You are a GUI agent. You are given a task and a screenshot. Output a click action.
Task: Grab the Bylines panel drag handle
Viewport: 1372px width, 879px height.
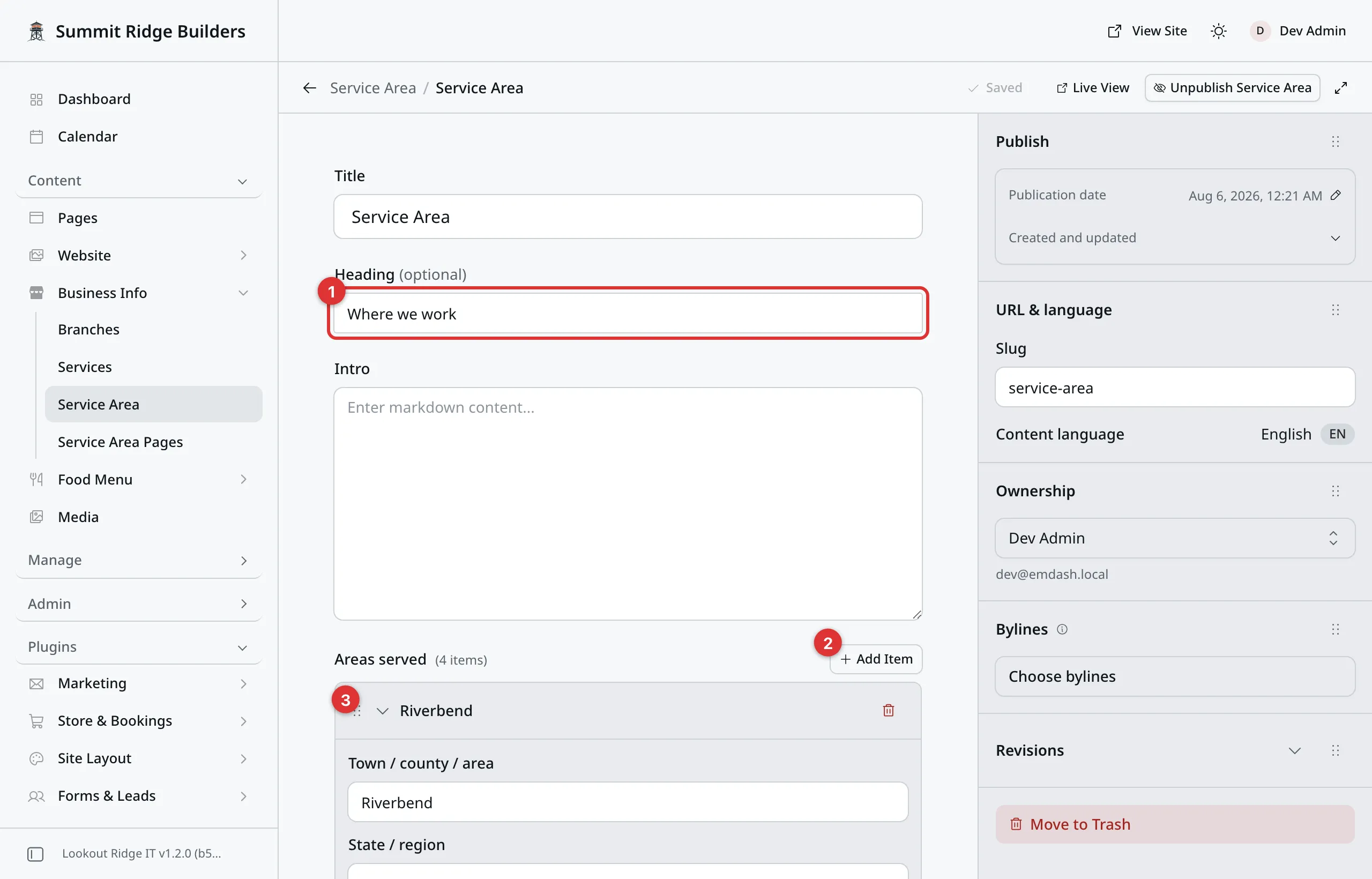tap(1336, 629)
